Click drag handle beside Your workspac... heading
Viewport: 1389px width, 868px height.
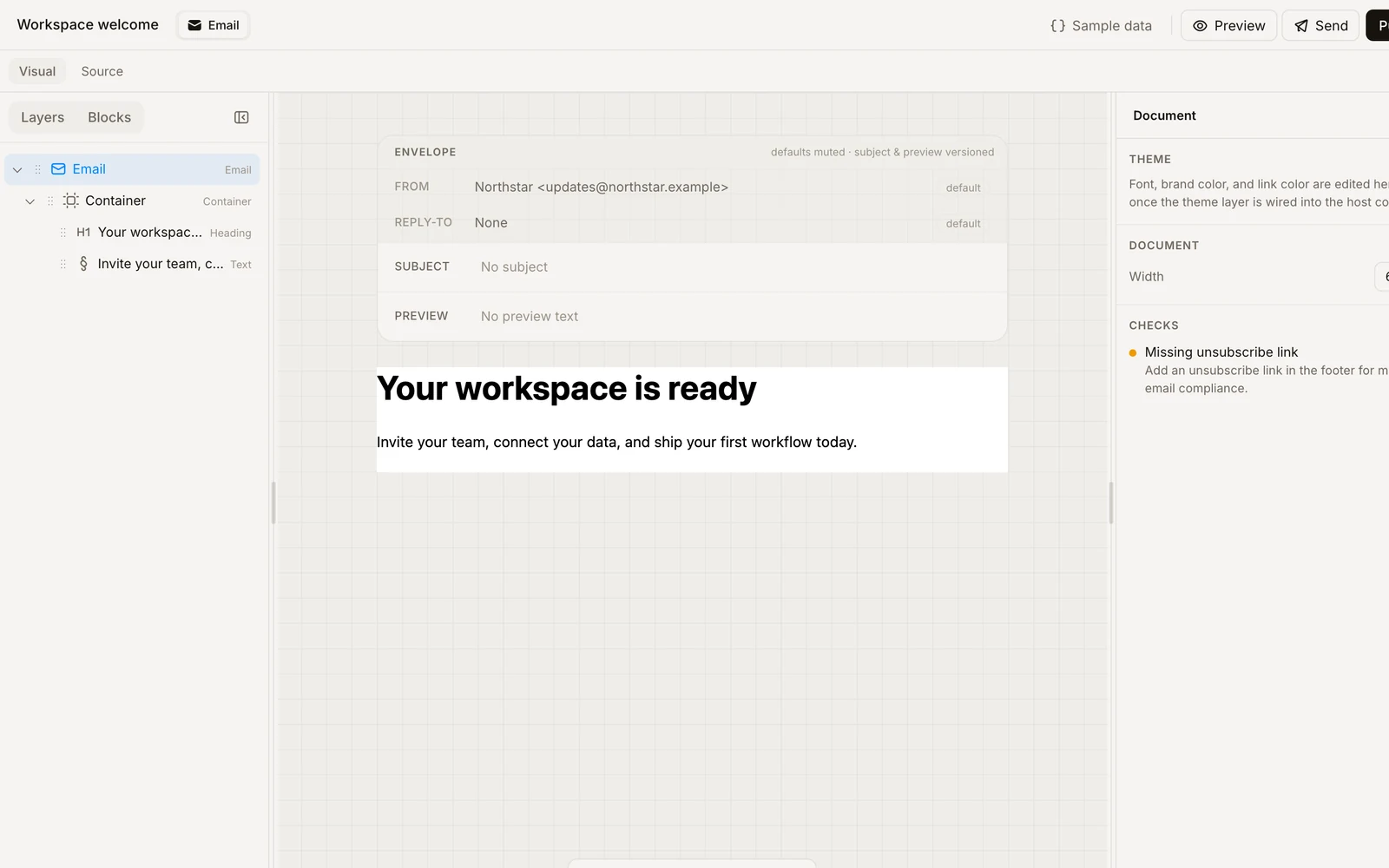[63, 233]
